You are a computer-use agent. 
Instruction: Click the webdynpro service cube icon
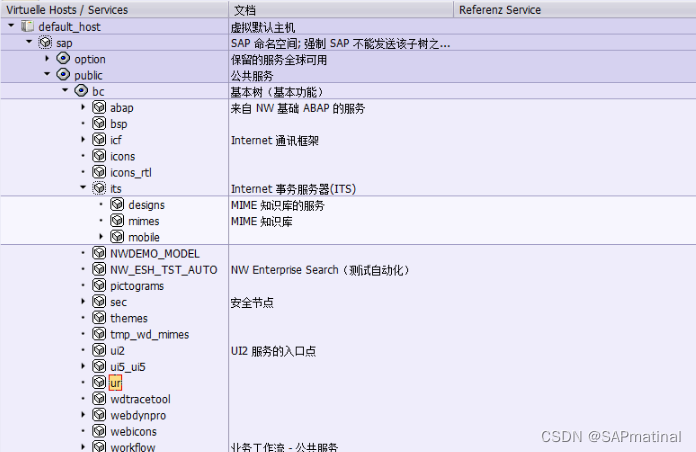tap(99, 415)
